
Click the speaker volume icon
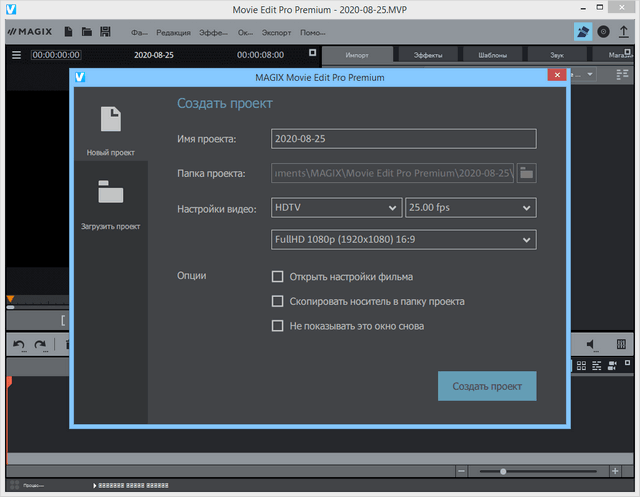(592, 345)
